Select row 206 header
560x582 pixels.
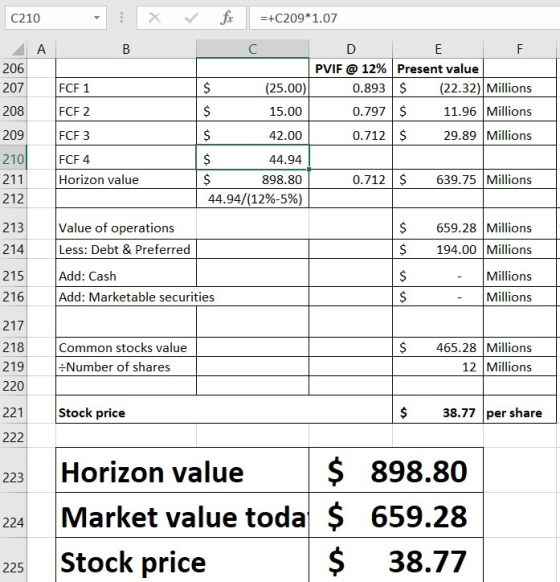pos(13,68)
